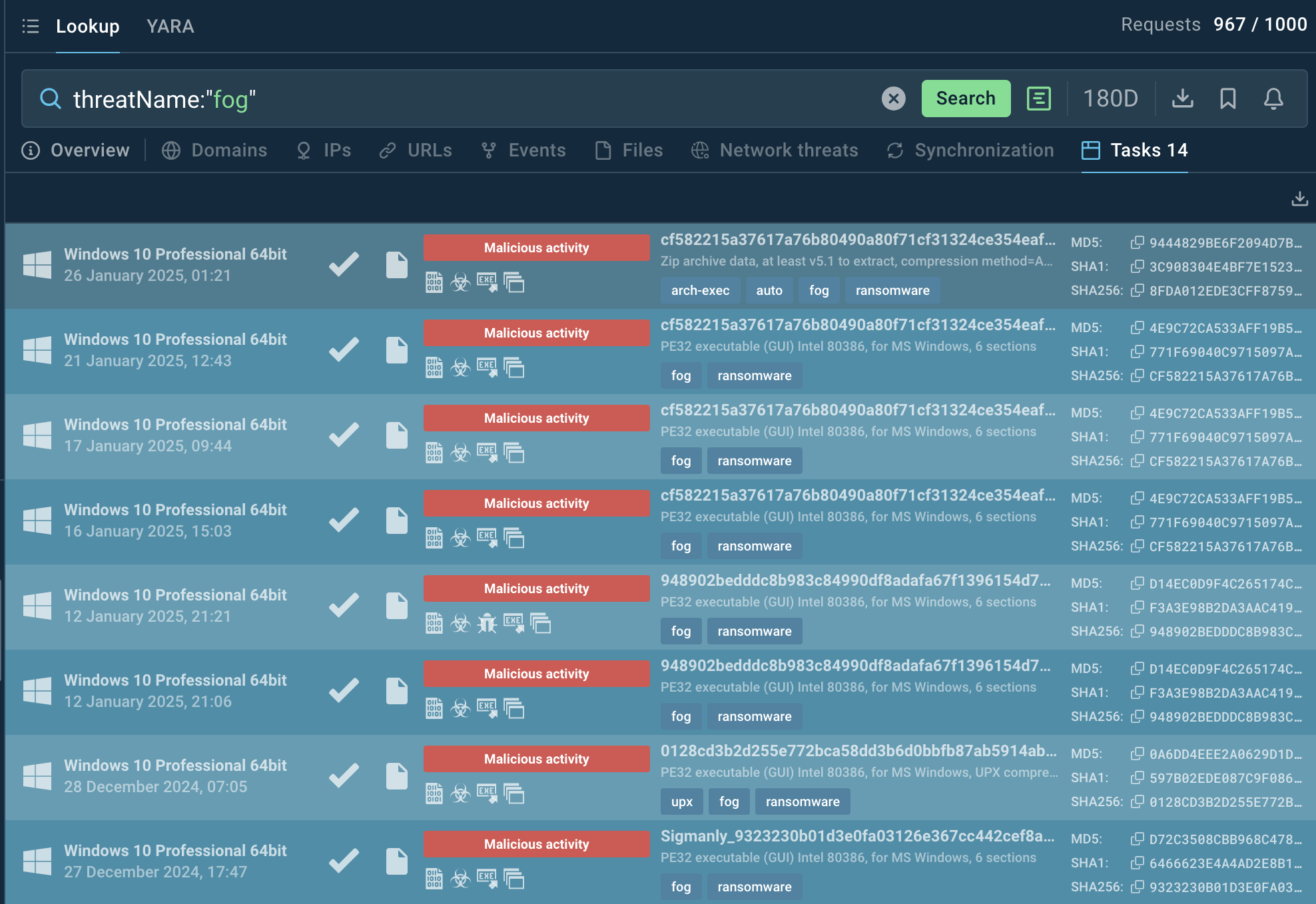Click the arch-exec tag
This screenshot has width=1316, height=904.
[x=700, y=290]
